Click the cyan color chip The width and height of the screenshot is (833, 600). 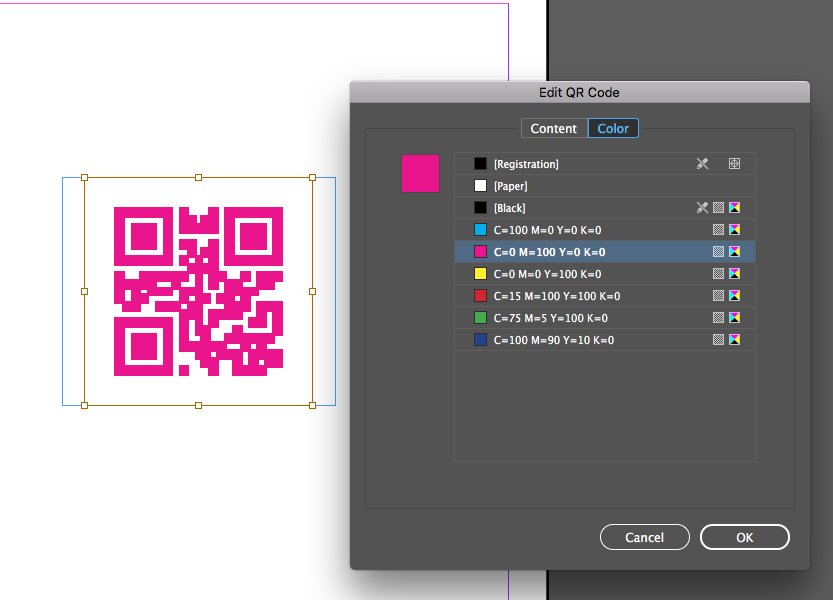pos(480,230)
